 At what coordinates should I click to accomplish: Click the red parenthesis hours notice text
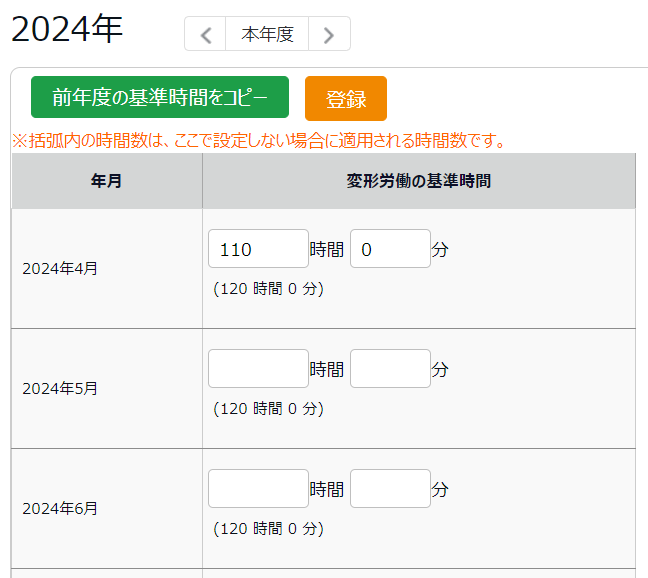pos(259,140)
